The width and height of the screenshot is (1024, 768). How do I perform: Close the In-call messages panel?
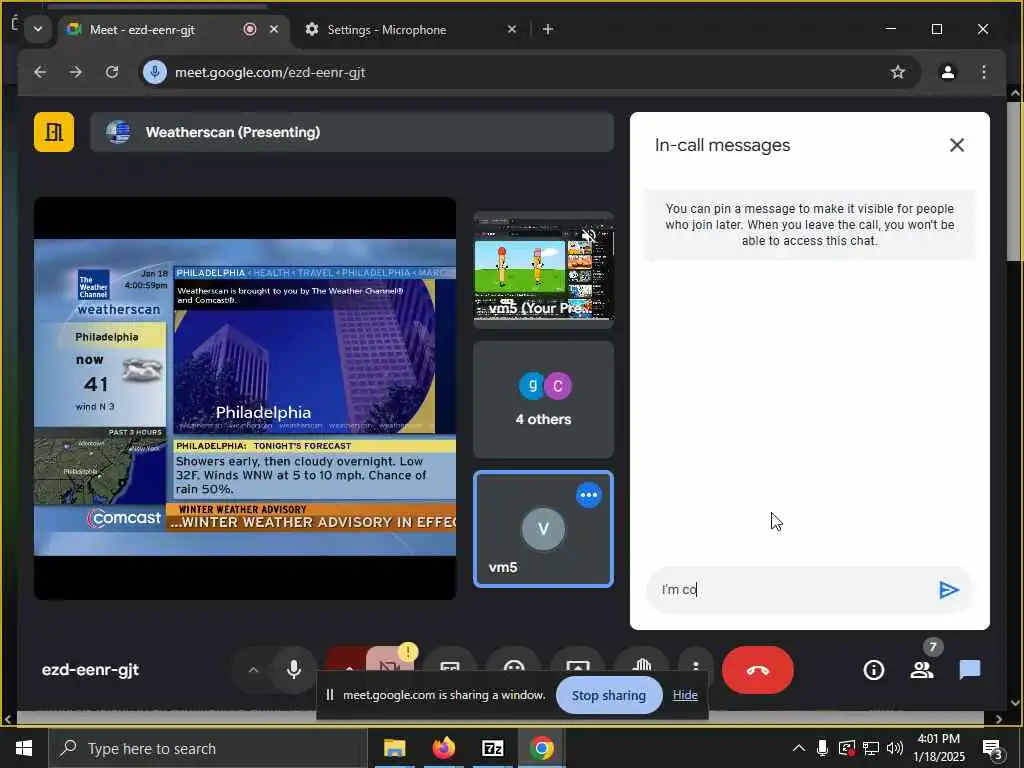tap(957, 145)
